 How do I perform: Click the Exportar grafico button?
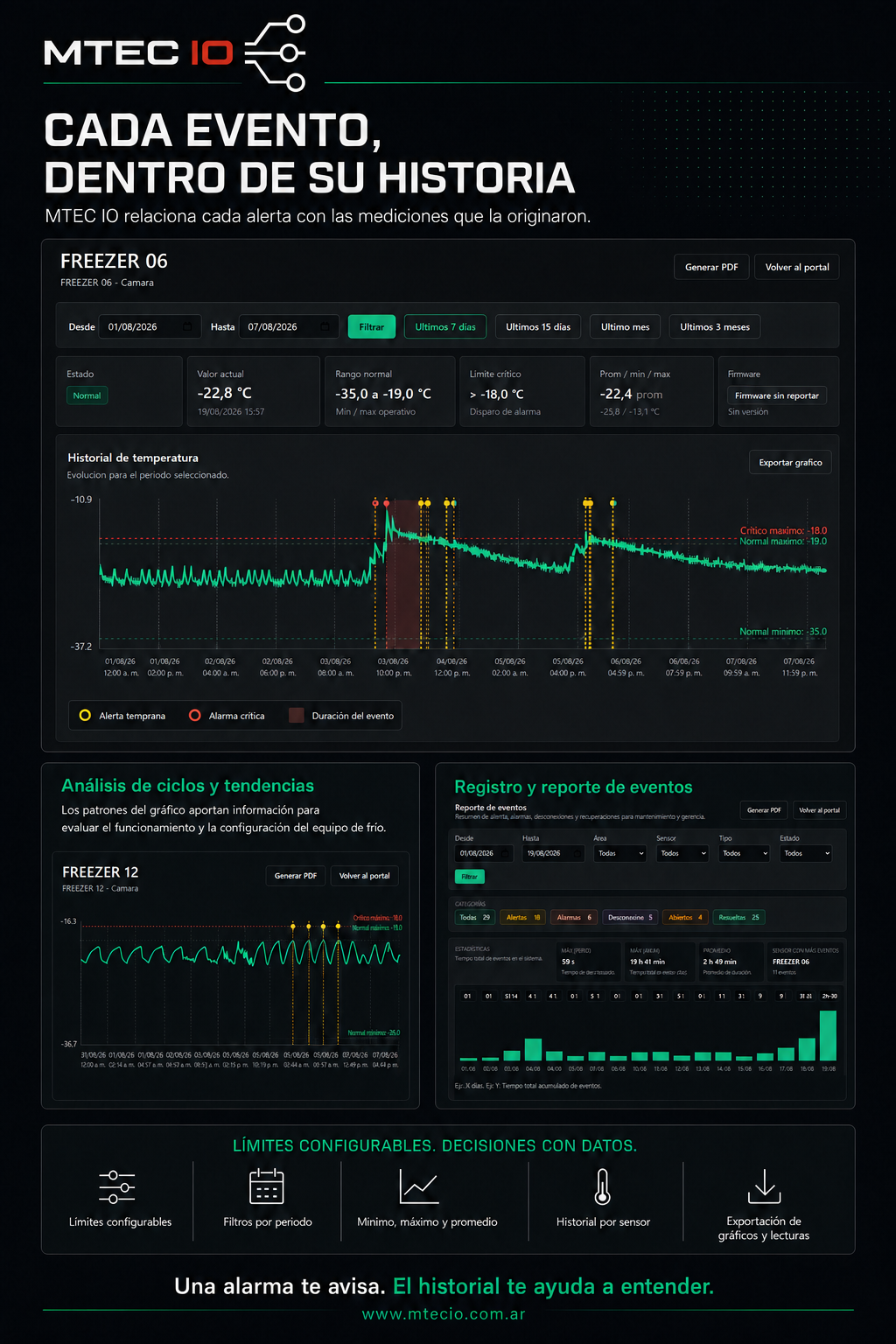click(790, 462)
